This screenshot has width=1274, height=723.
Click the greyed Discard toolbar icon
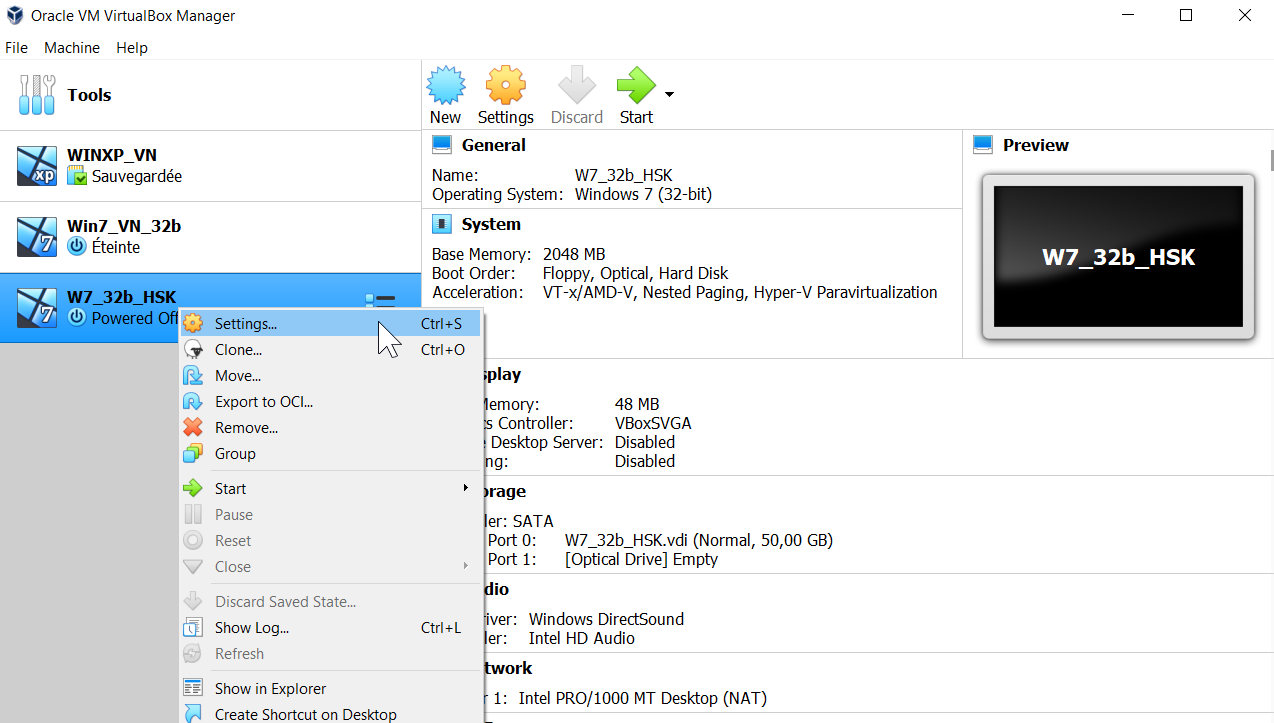577,86
